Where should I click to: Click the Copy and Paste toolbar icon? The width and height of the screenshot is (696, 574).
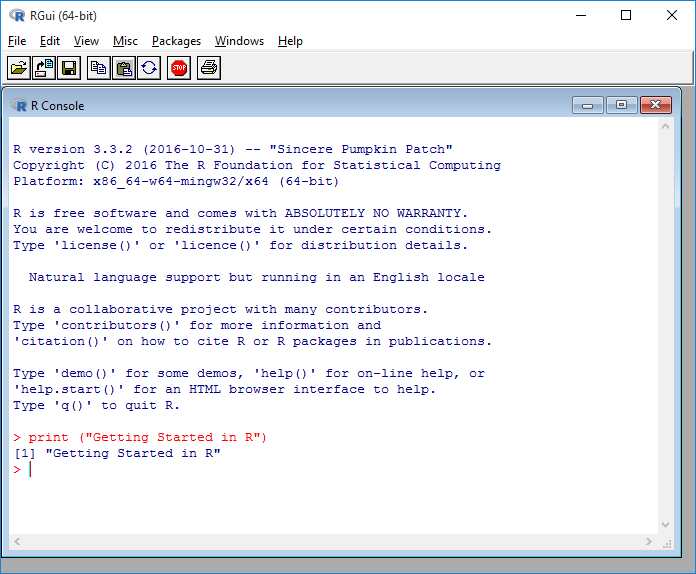coord(149,68)
